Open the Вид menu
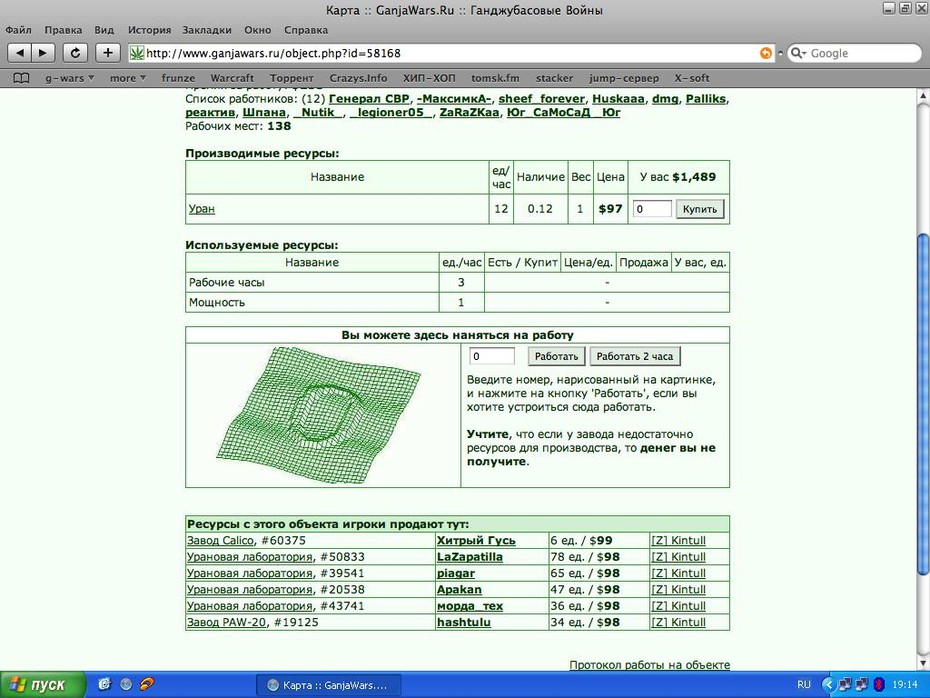This screenshot has width=930, height=698. [104, 30]
